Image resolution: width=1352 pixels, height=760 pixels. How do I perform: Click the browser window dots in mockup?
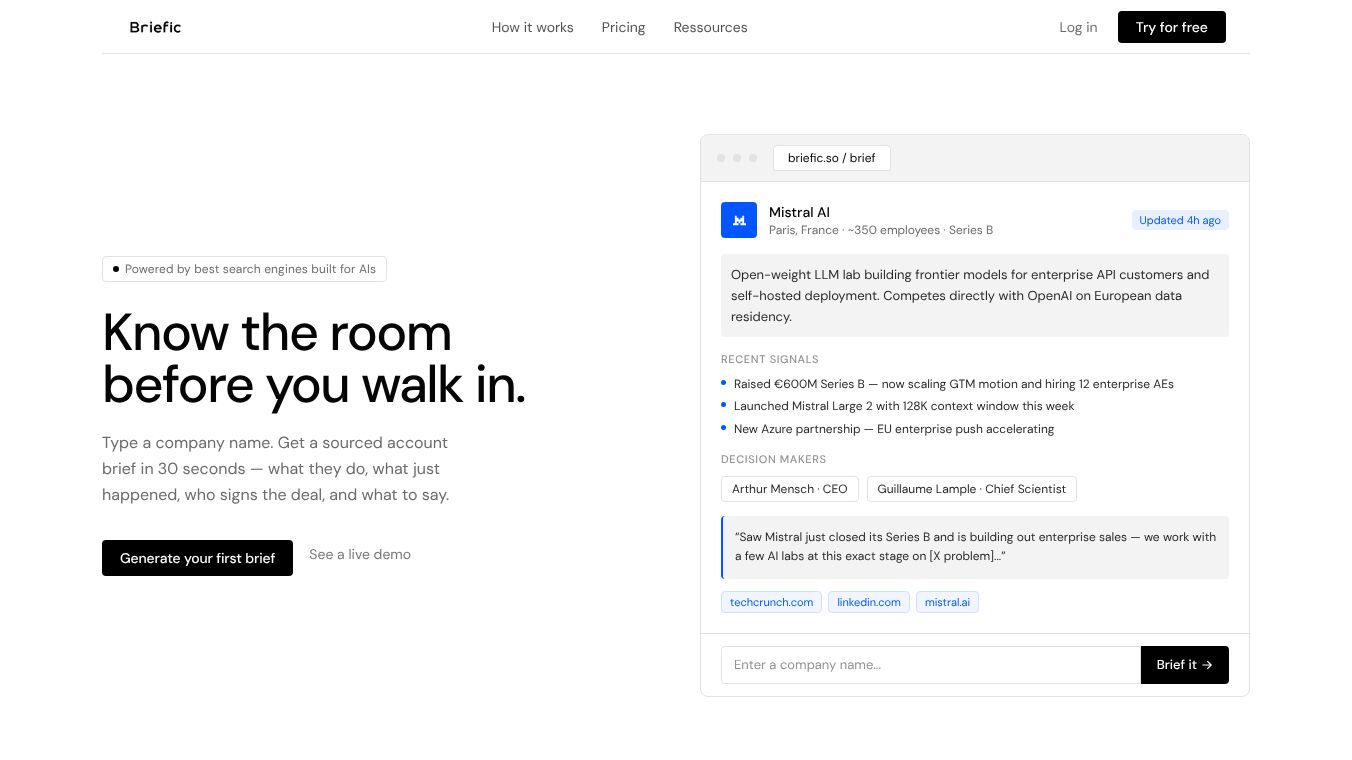click(x=737, y=158)
